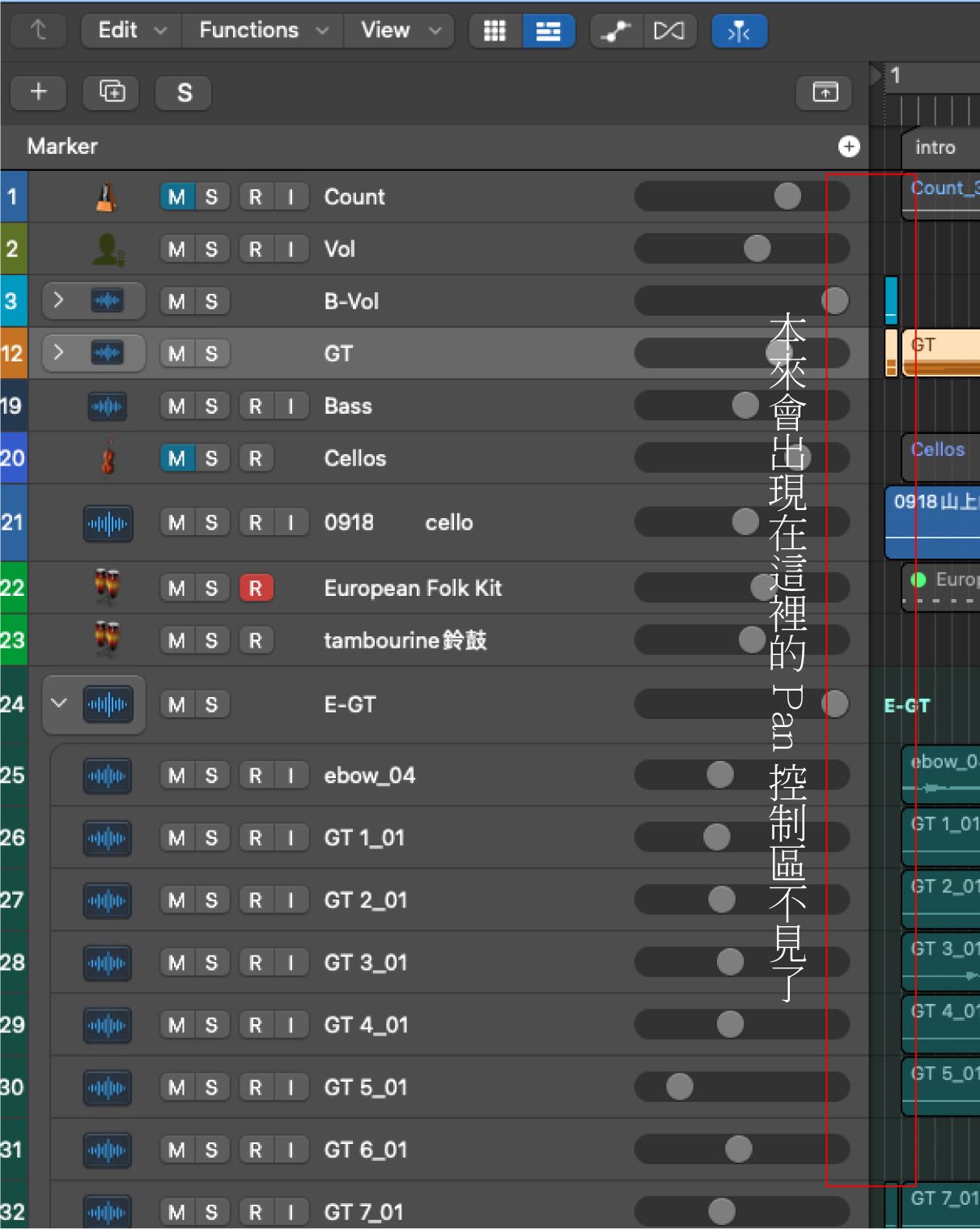The image size is (980, 1229).
Task: Click the global Solo S button
Action: coord(184,92)
